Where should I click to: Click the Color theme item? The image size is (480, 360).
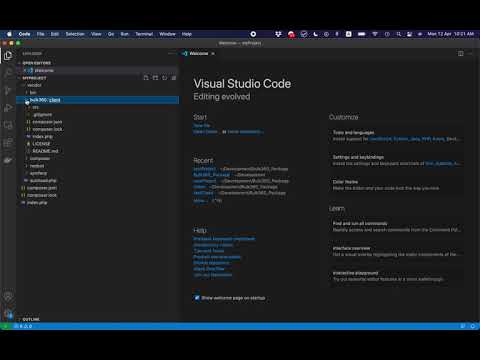click(x=396, y=185)
